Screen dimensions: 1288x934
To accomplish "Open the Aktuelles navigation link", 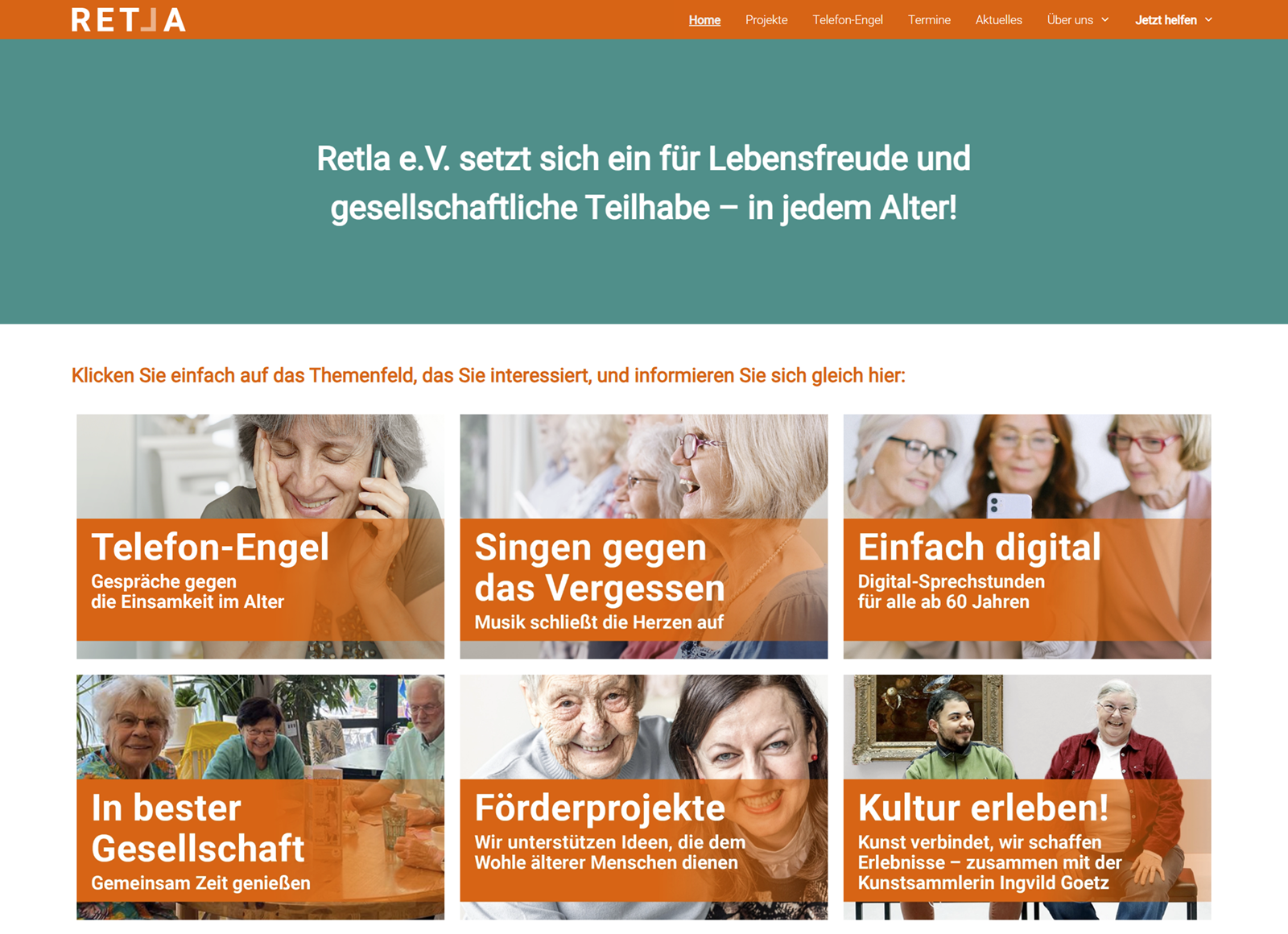I will coord(999,20).
